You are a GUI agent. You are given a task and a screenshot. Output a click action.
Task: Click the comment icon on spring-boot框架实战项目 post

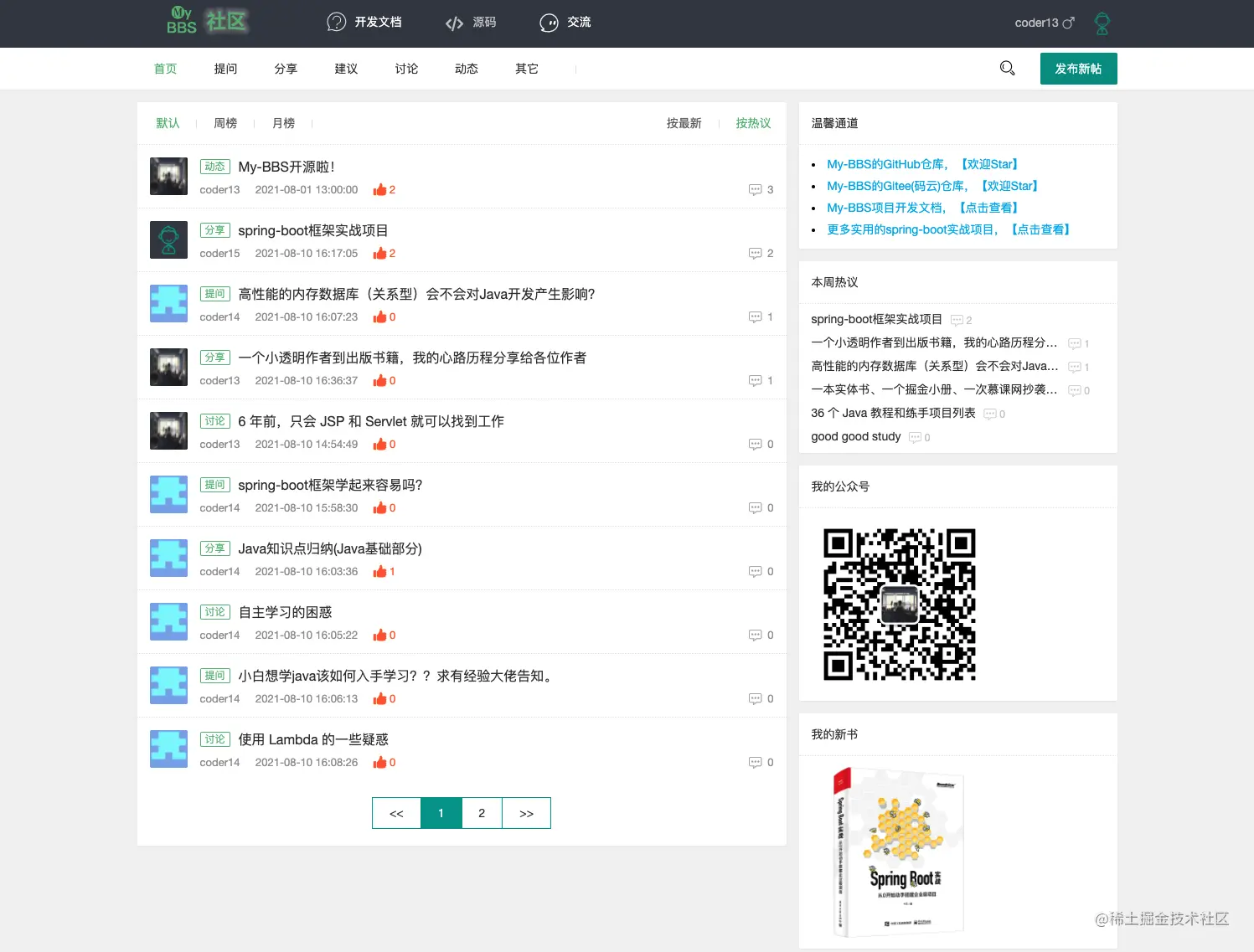[755, 254]
